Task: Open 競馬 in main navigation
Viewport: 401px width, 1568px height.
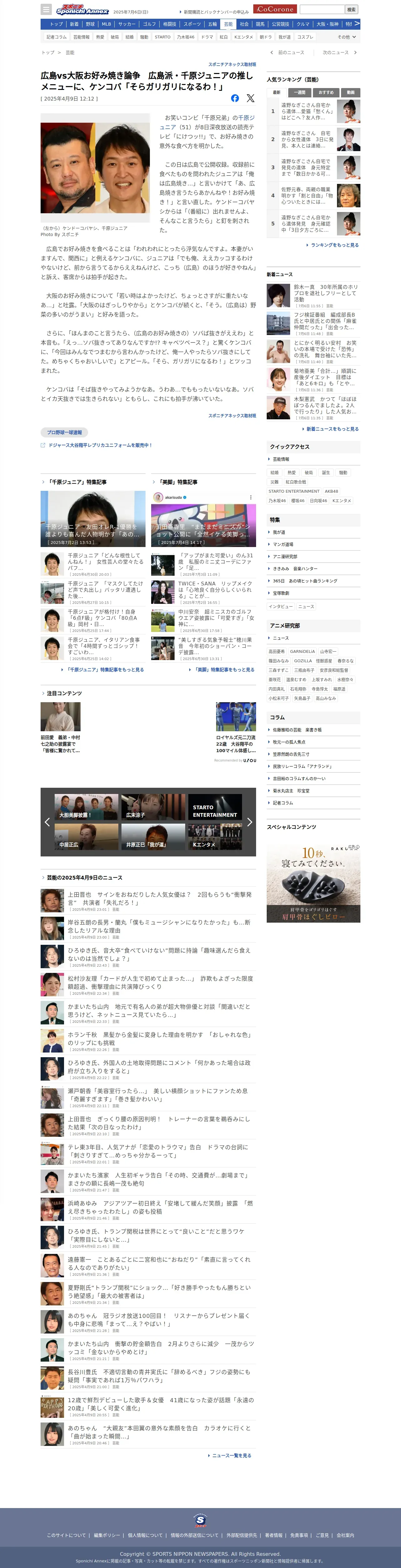Action: point(260,24)
